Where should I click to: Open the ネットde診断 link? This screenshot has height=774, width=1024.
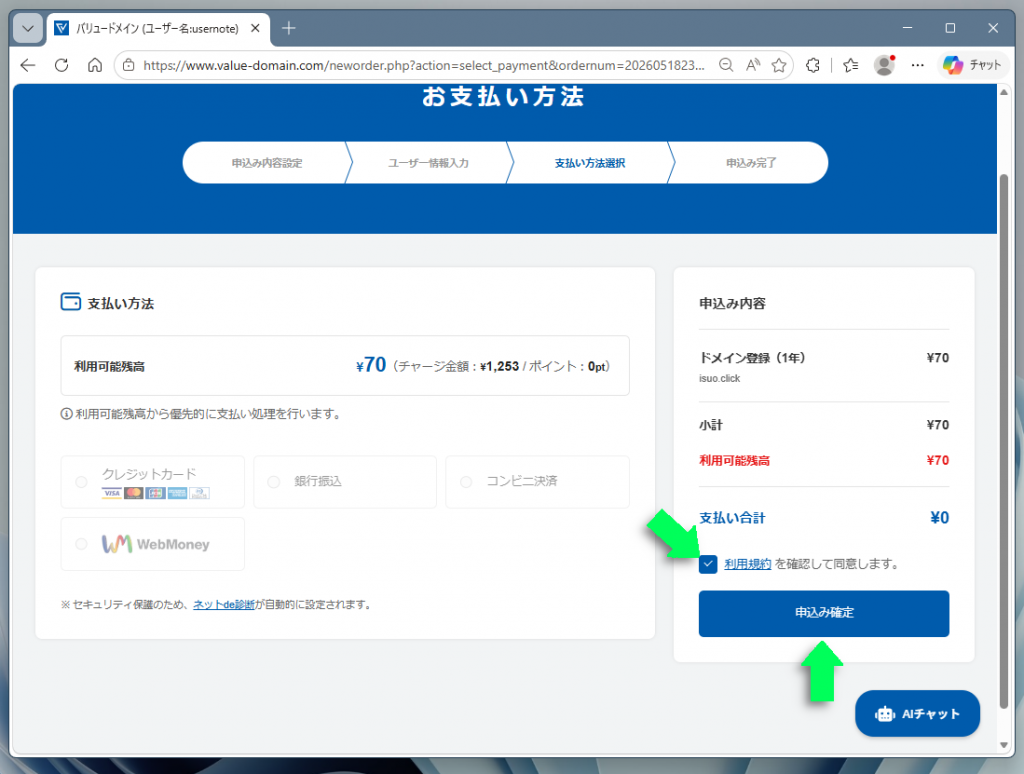pyautogui.click(x=224, y=605)
